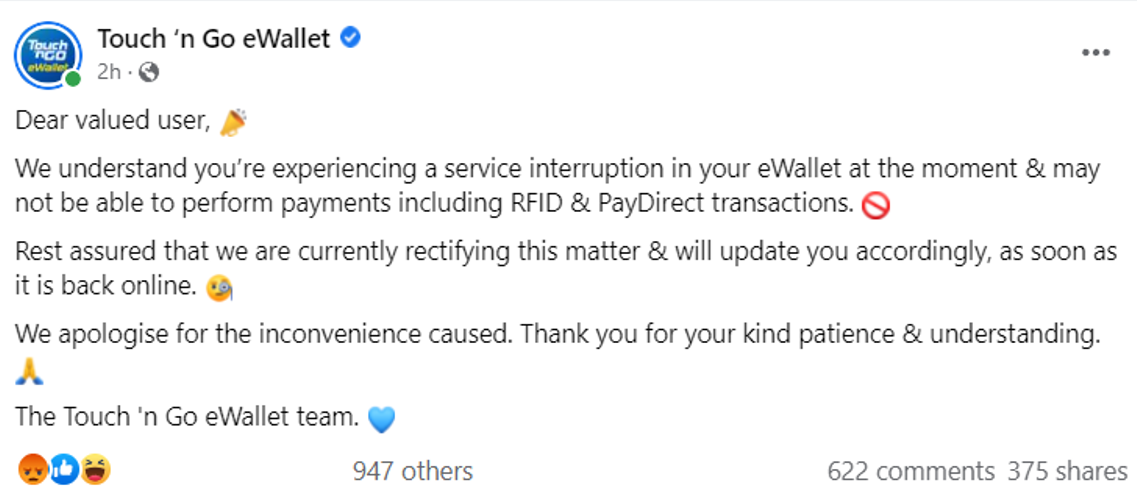Click the angry reaction icon
Image resolution: width=1137 pixels, height=498 pixels.
tap(33, 470)
